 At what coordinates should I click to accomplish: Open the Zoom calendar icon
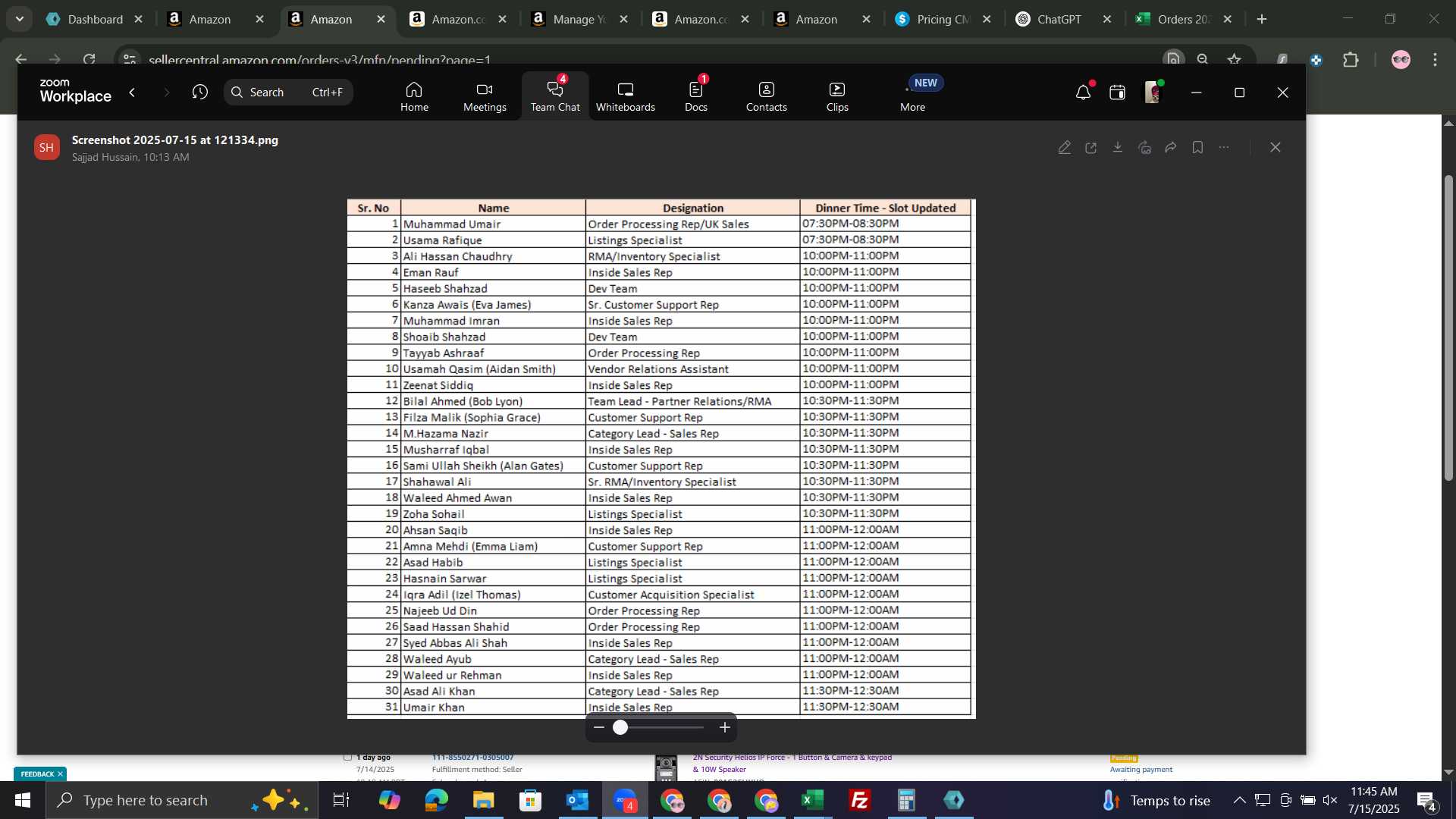point(1117,93)
